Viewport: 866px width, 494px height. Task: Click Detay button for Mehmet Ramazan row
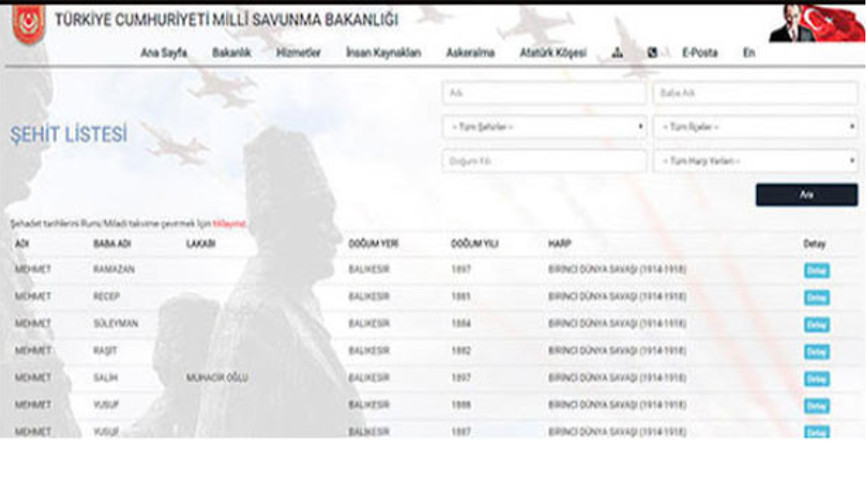[816, 270]
